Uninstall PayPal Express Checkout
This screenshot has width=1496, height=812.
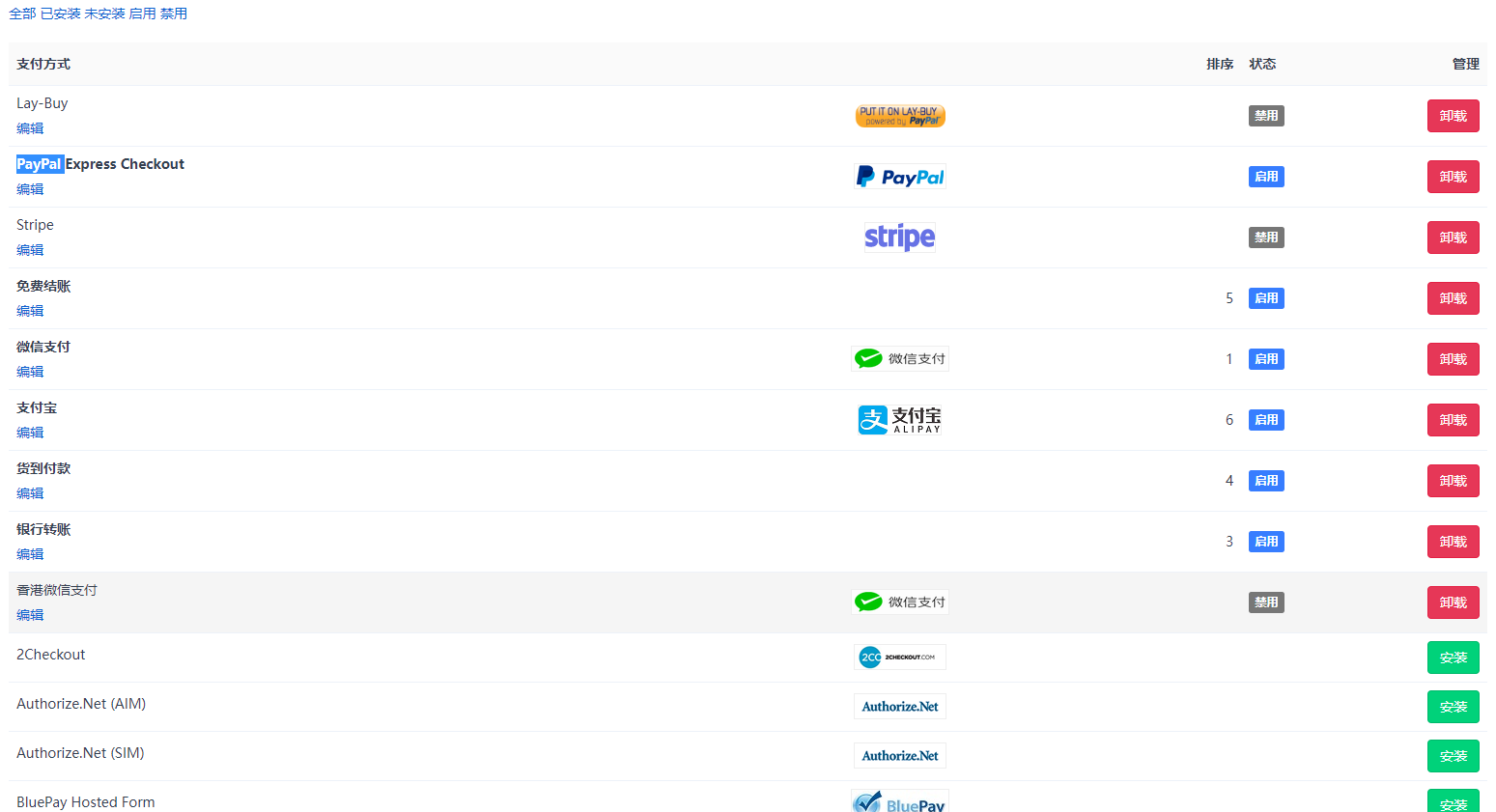click(x=1454, y=177)
